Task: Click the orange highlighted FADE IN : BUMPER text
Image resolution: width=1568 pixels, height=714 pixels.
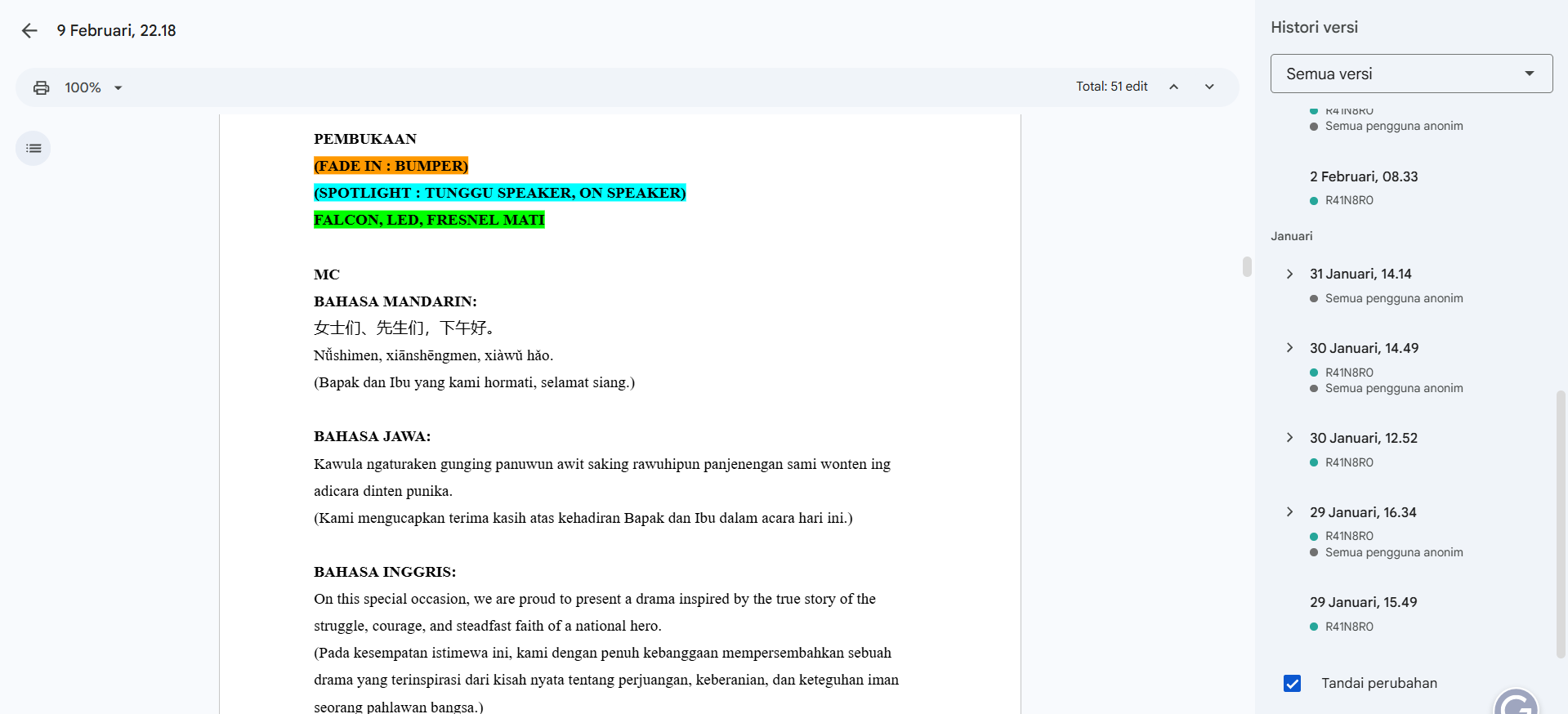Action: 391,166
